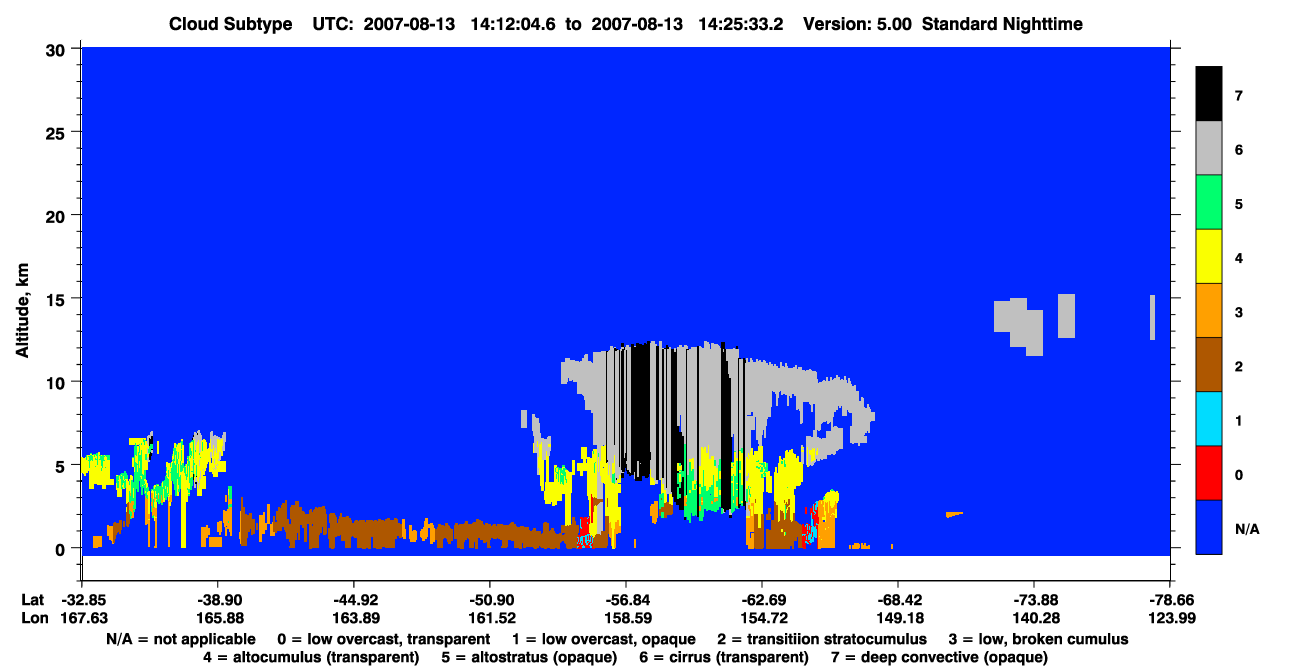The image size is (1300, 667).
Task: Click the altitude tick label 30
Action: tap(58, 49)
